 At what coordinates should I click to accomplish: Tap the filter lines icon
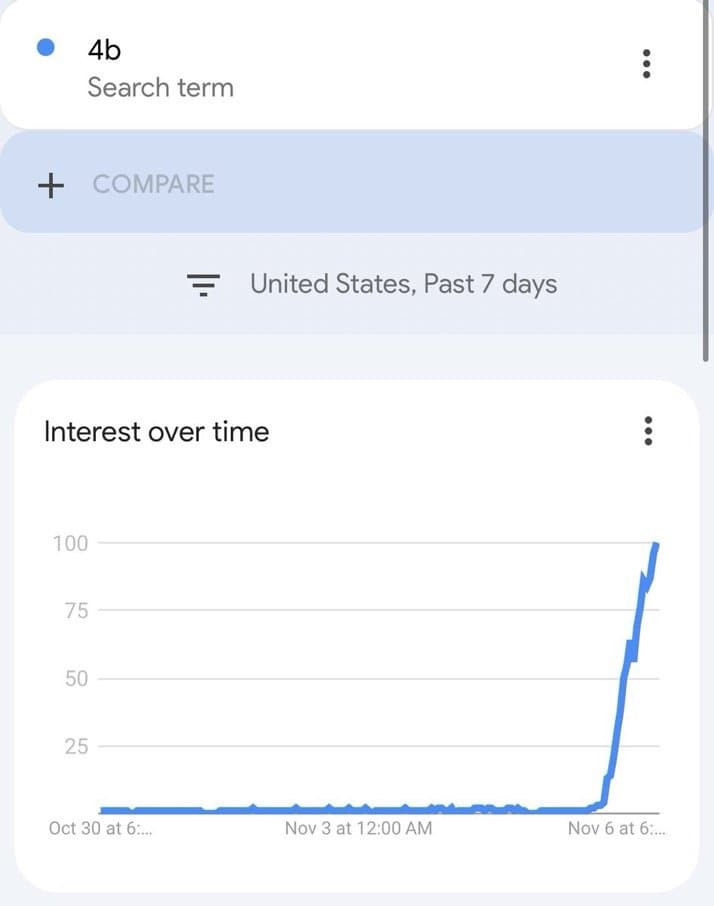203,285
